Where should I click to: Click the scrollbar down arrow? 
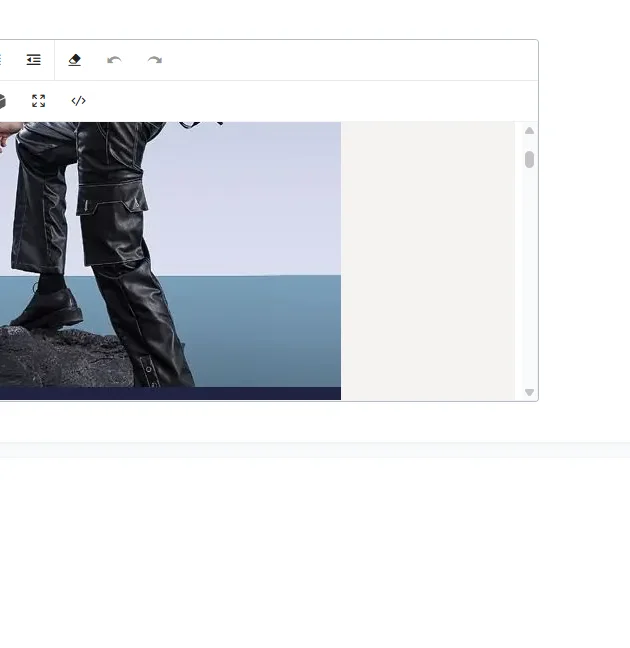point(529,392)
